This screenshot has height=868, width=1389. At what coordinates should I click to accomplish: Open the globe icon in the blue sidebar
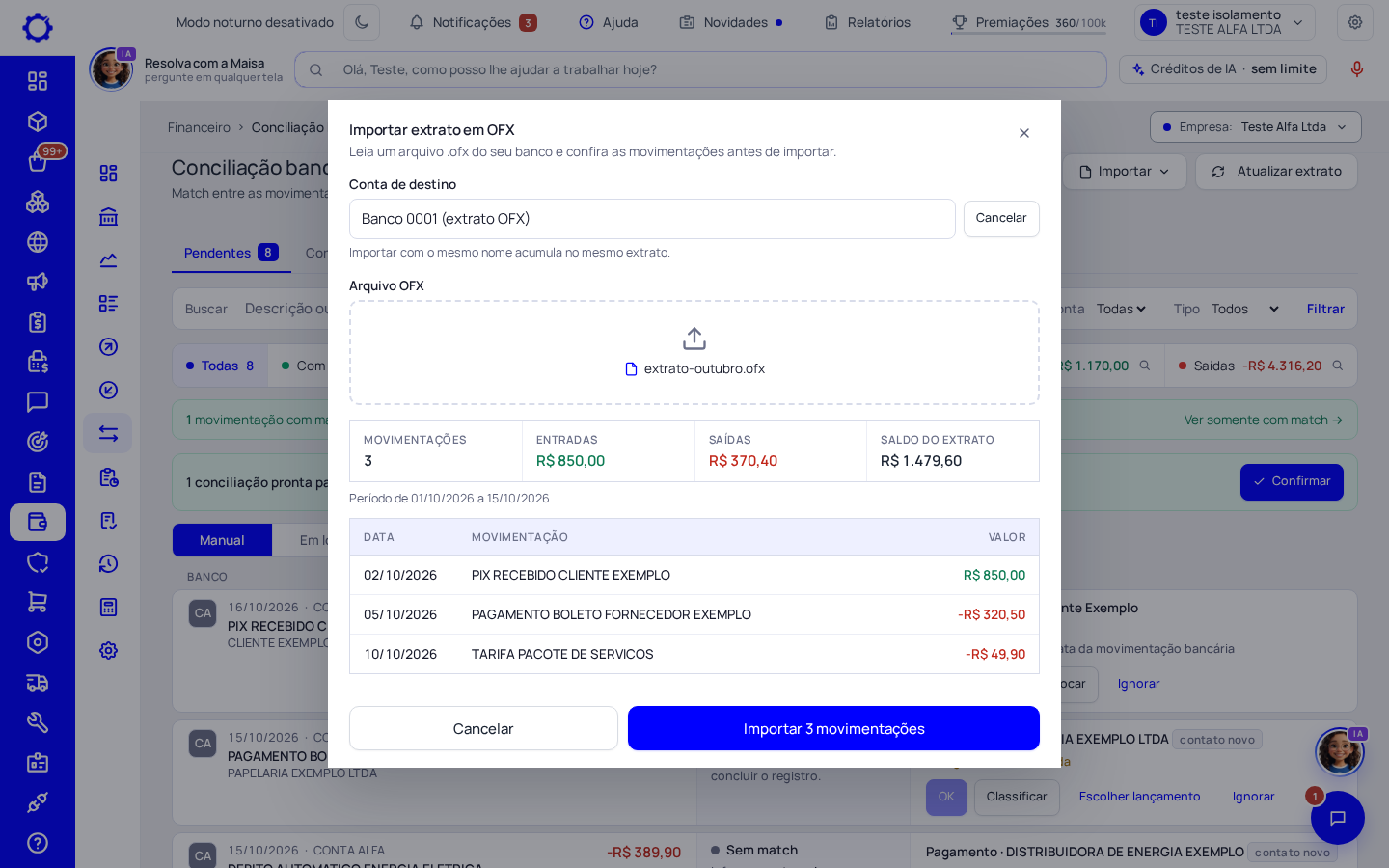coord(38,242)
